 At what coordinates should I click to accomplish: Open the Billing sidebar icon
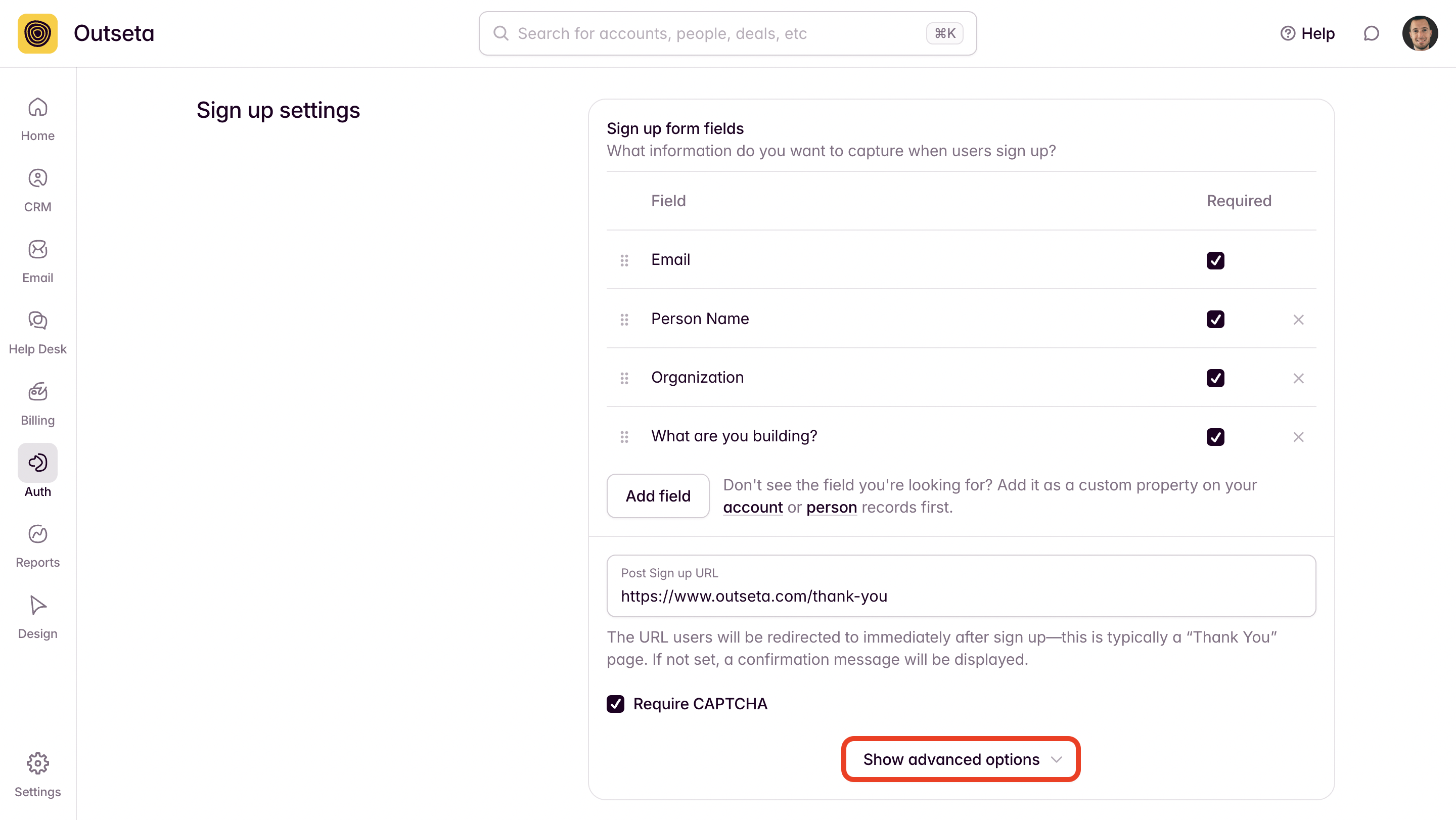(37, 392)
